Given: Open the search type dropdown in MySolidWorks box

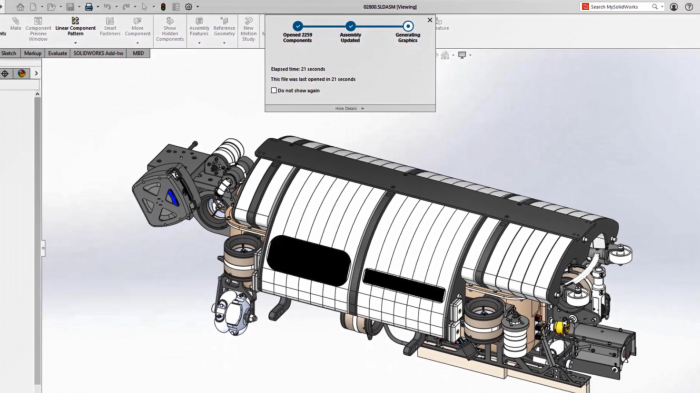Looking at the screenshot, I should click(x=662, y=7).
